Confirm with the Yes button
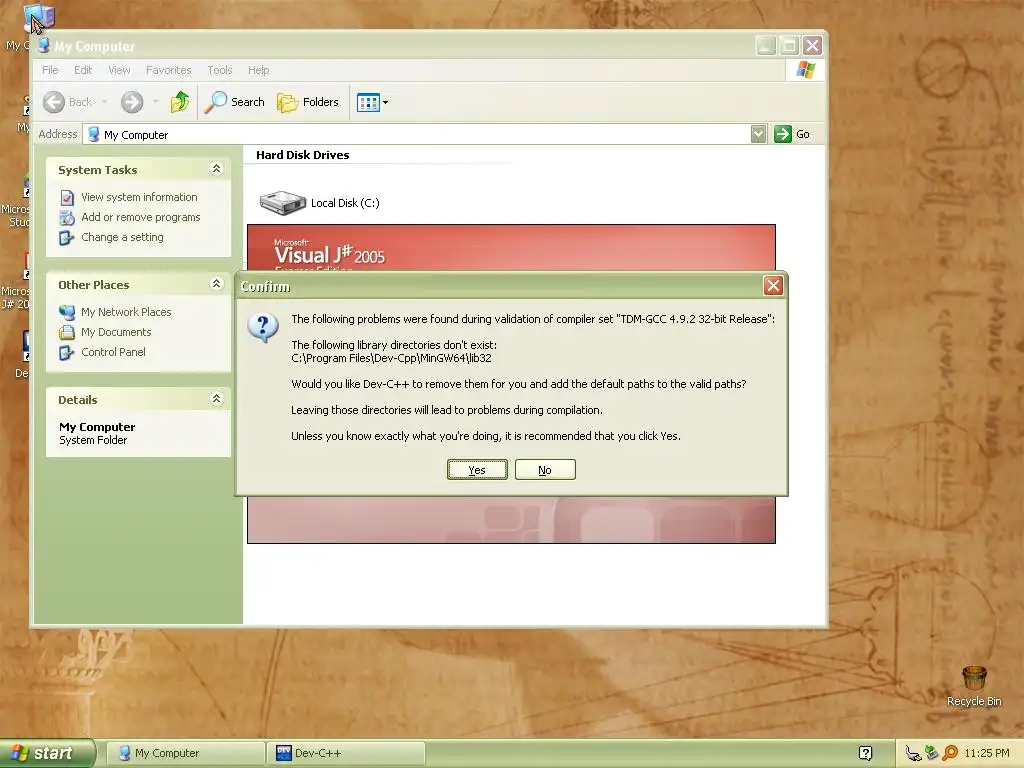1024x768 pixels. (x=477, y=470)
